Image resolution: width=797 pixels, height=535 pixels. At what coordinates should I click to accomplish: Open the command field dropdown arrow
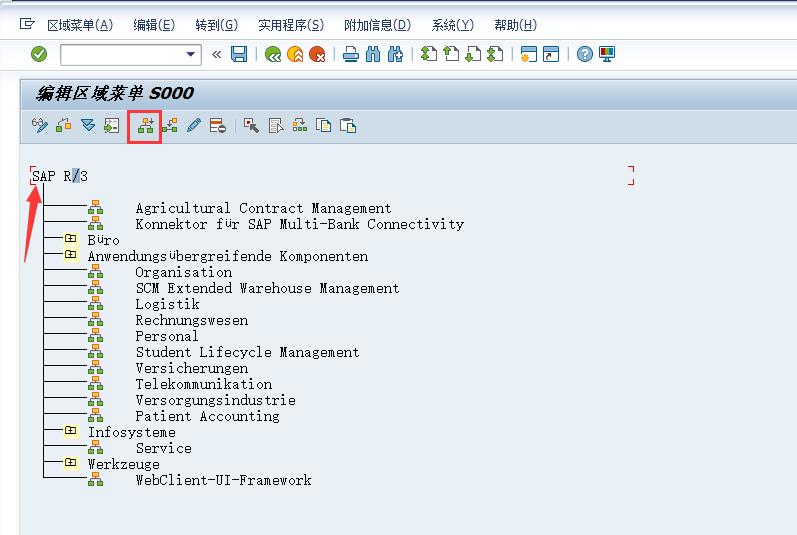(192, 54)
